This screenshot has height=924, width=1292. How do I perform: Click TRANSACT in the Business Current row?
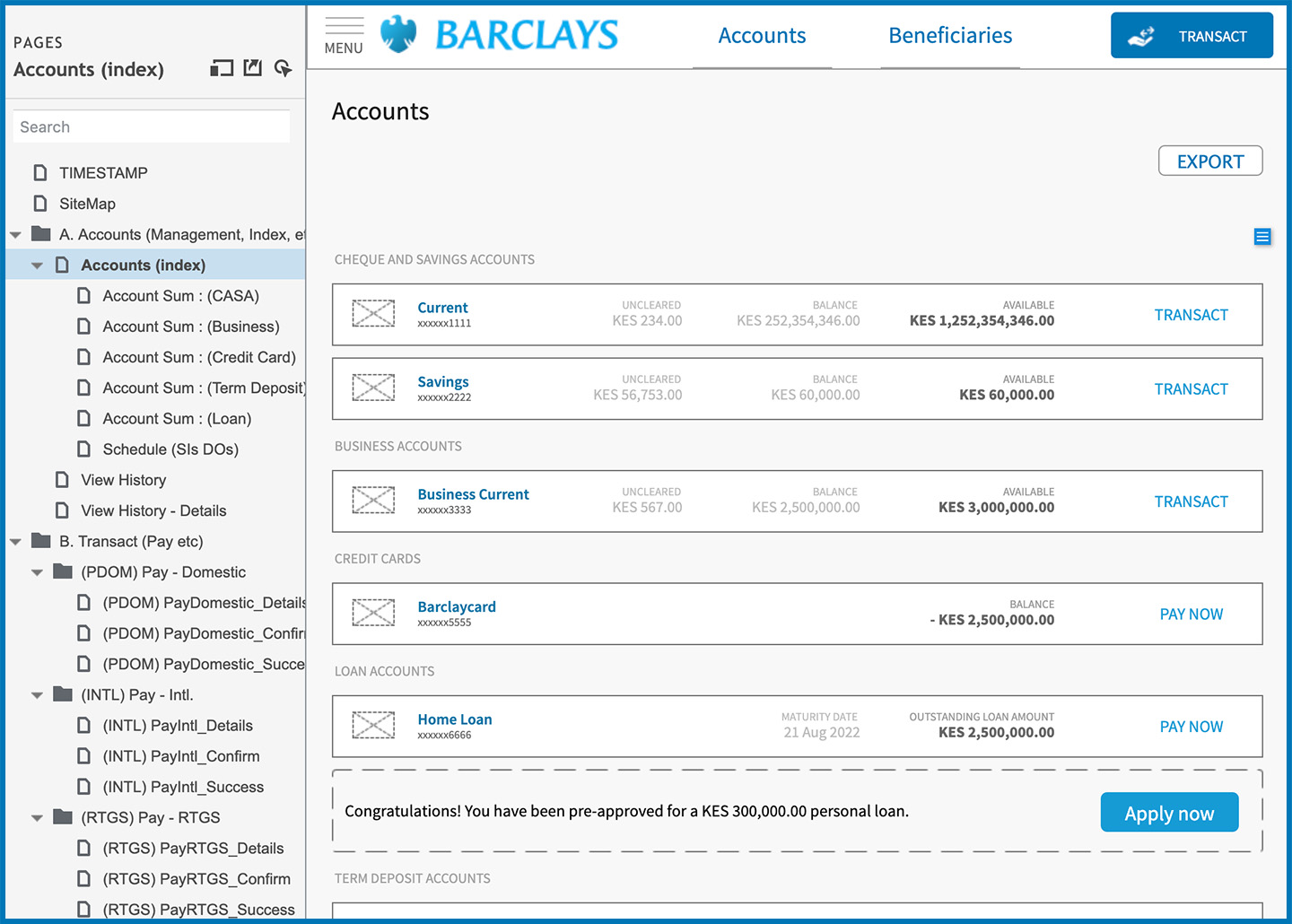(1191, 501)
